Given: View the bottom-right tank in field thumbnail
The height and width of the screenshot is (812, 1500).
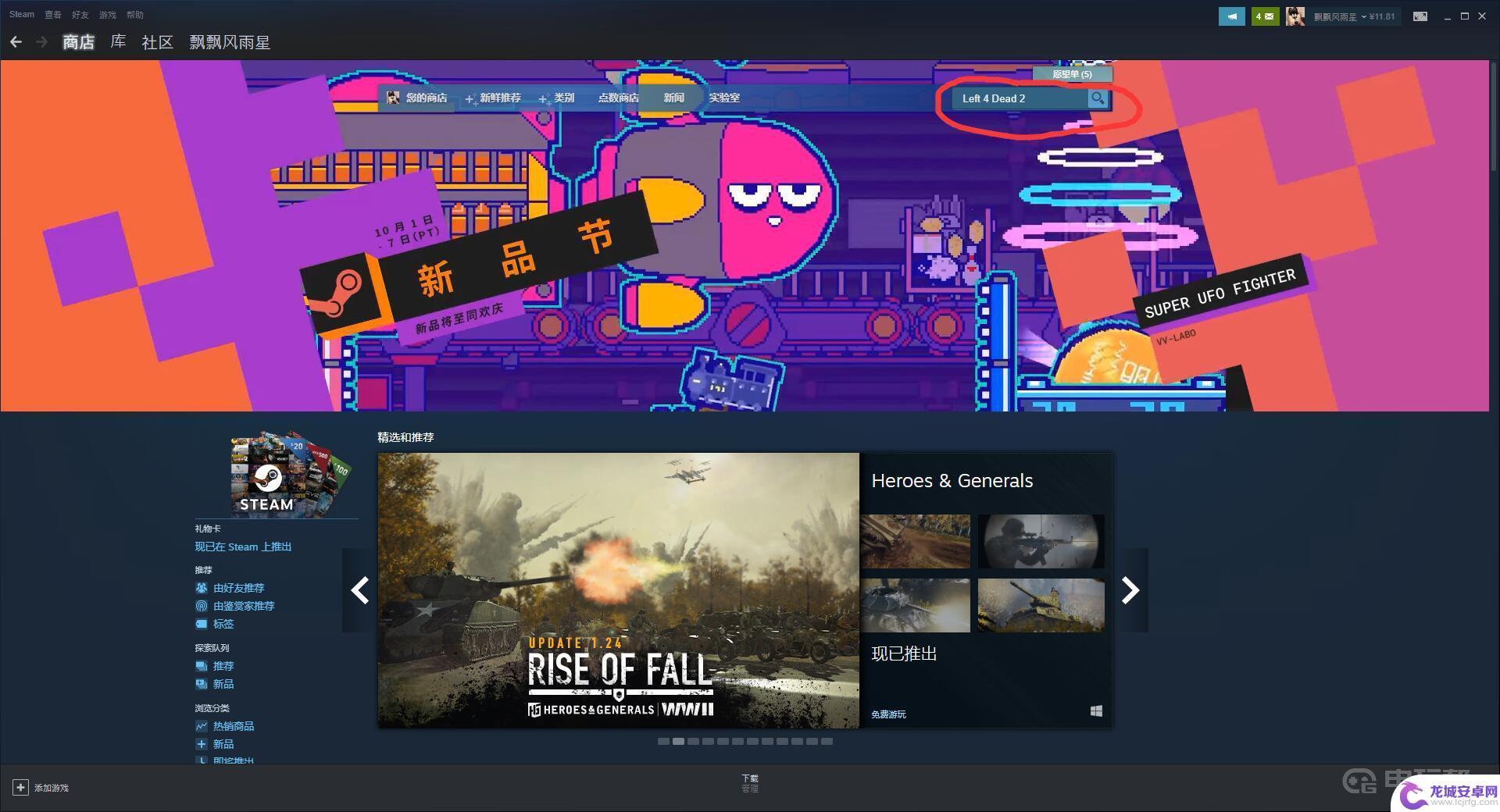Looking at the screenshot, I should [1041, 605].
